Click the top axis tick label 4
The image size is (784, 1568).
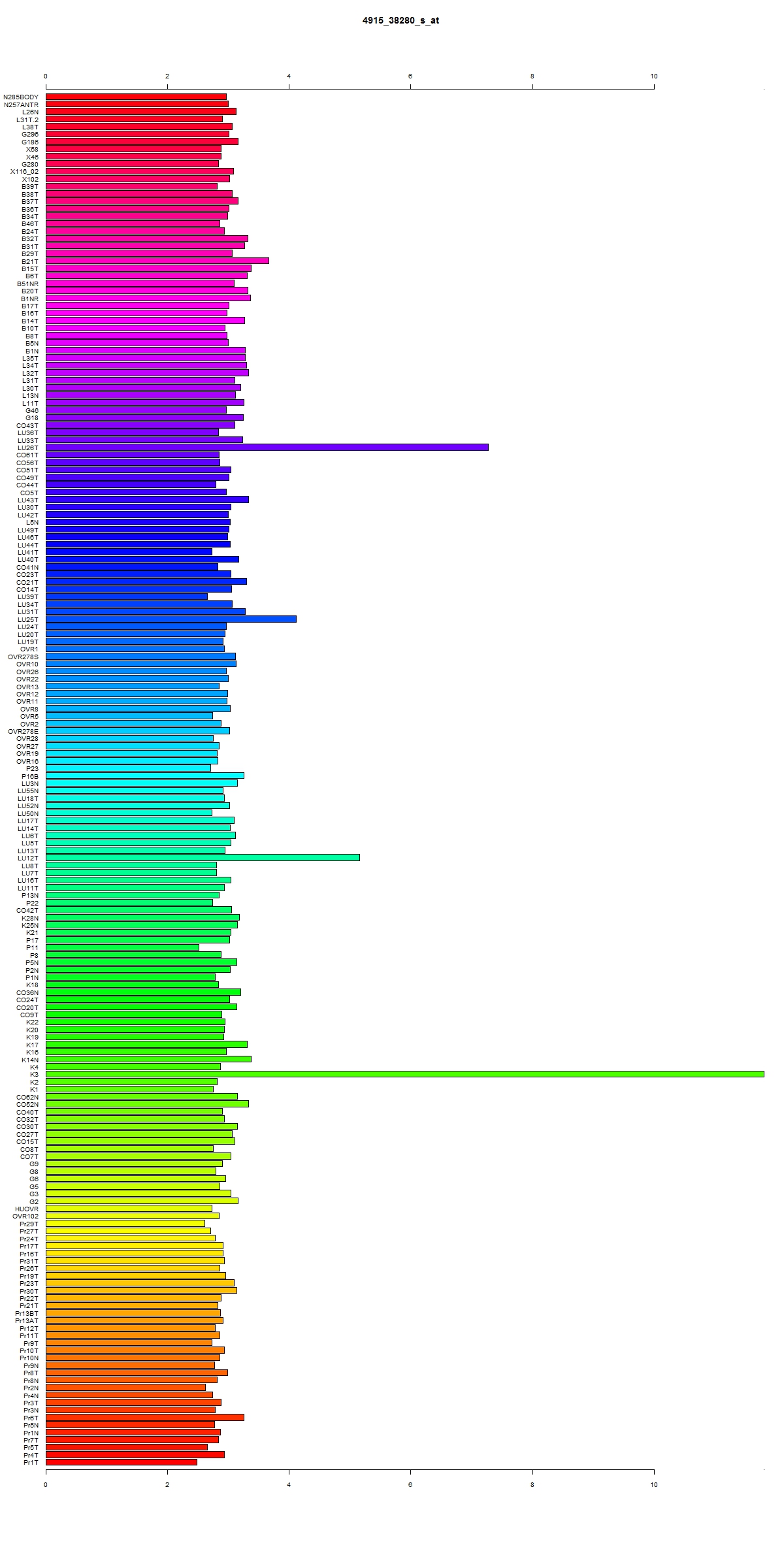coord(289,76)
